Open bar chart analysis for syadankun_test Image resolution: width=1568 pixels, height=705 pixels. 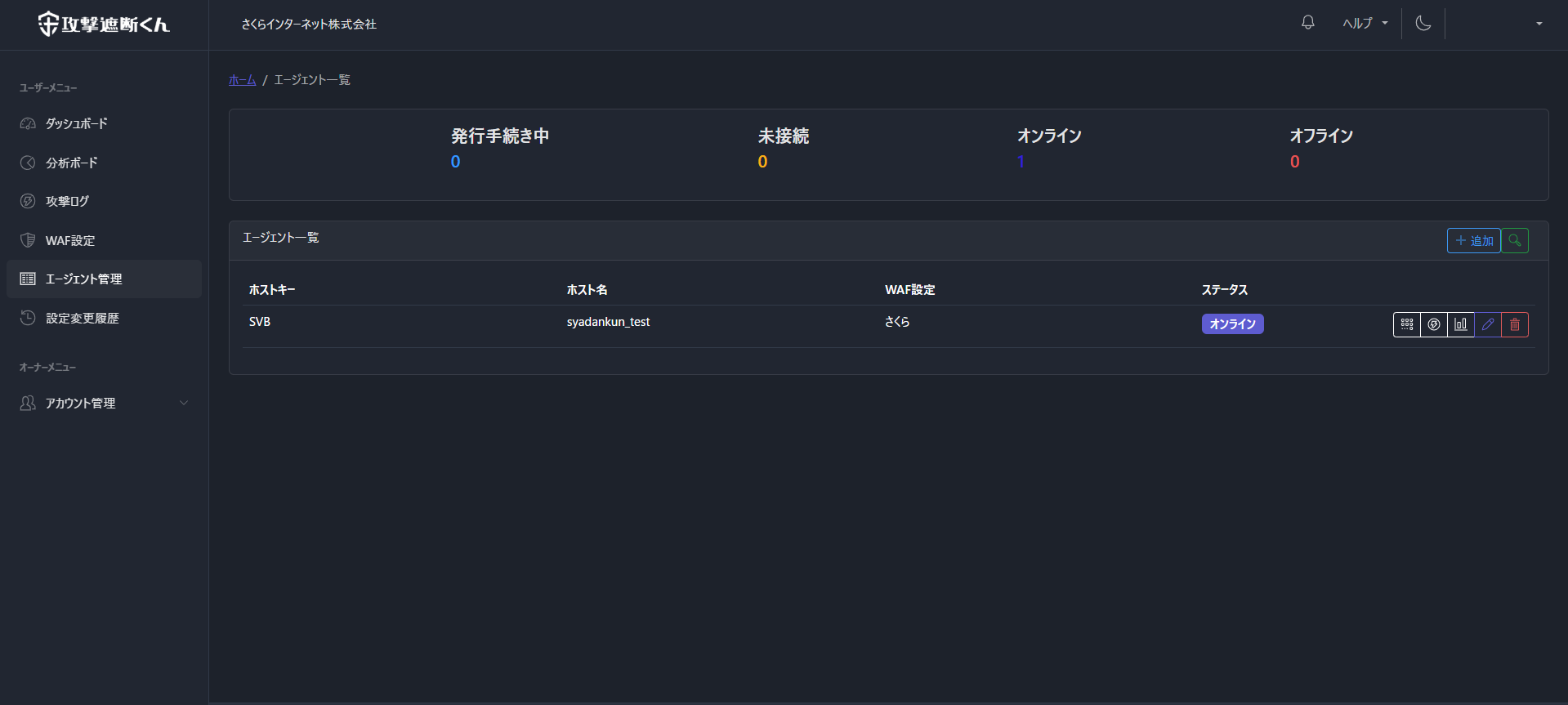(1460, 324)
